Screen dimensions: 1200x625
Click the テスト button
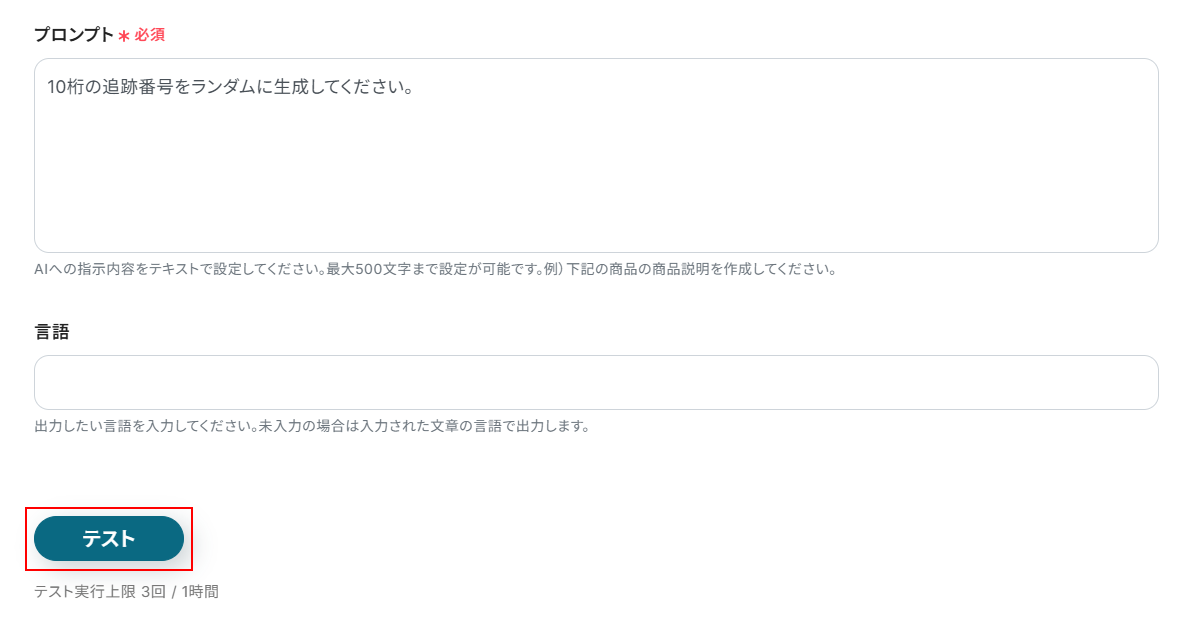coord(109,539)
